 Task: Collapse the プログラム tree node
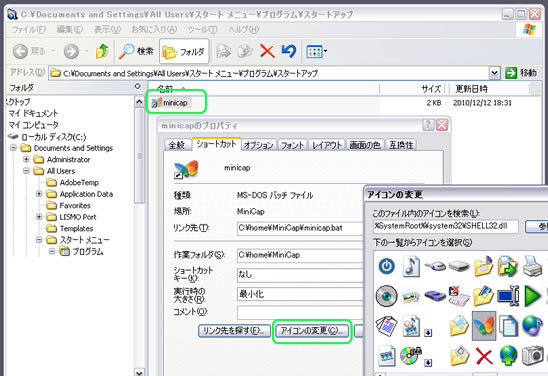52,251
